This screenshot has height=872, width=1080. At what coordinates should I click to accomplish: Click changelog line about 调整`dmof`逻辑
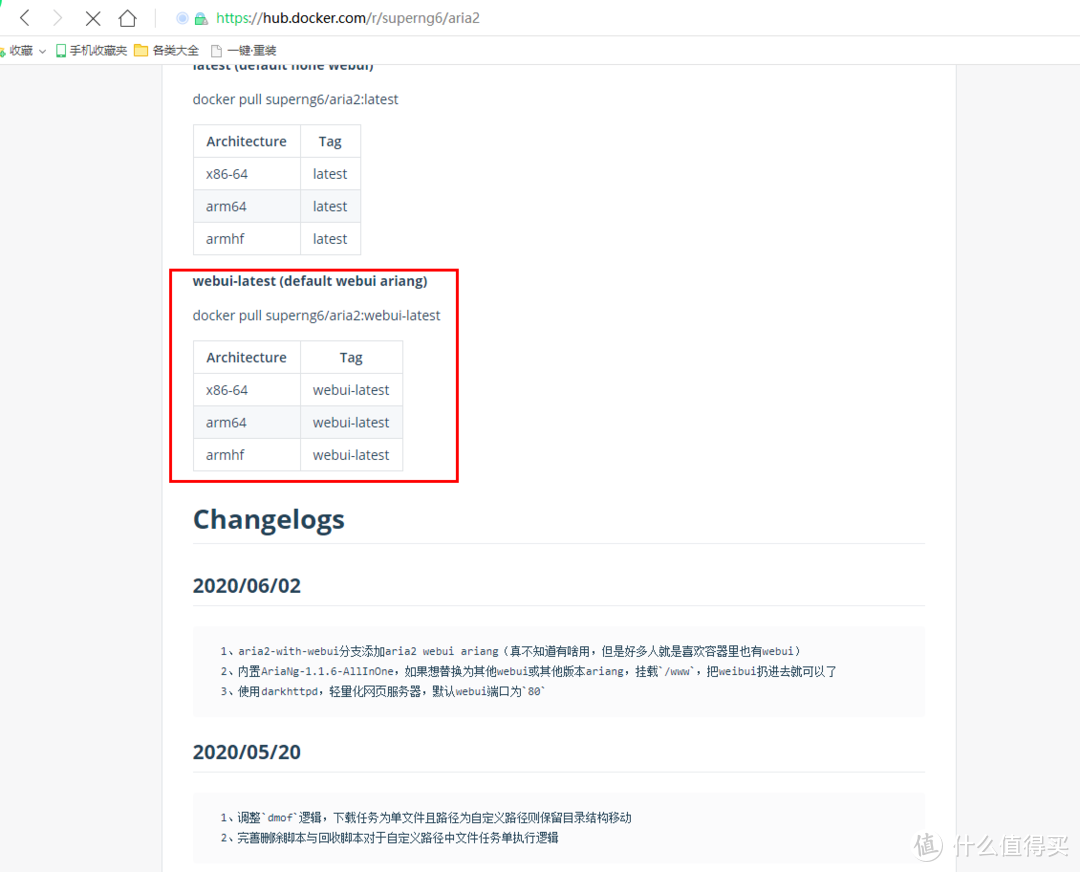point(426,818)
